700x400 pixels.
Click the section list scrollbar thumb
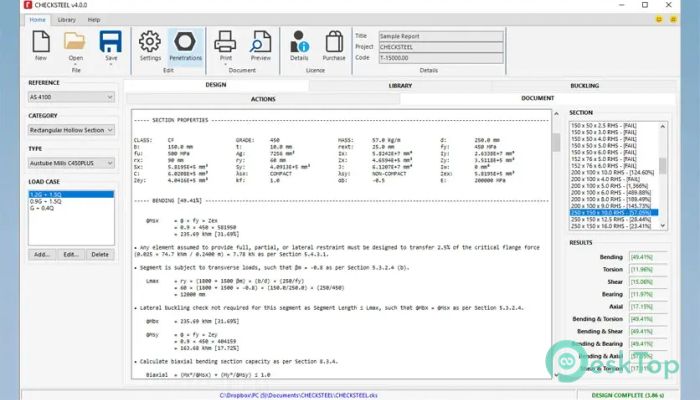(x=662, y=166)
